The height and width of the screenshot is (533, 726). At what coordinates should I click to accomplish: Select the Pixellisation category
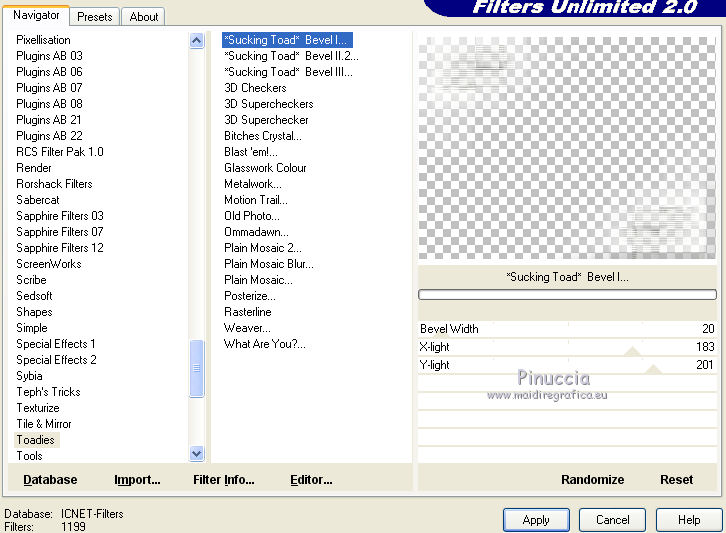[44, 40]
